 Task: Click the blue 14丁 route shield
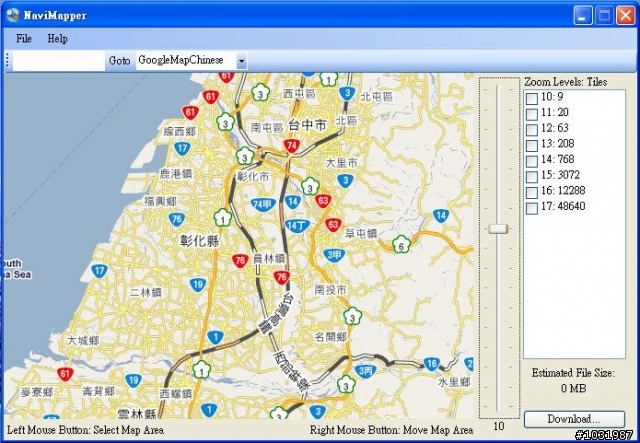[297, 225]
